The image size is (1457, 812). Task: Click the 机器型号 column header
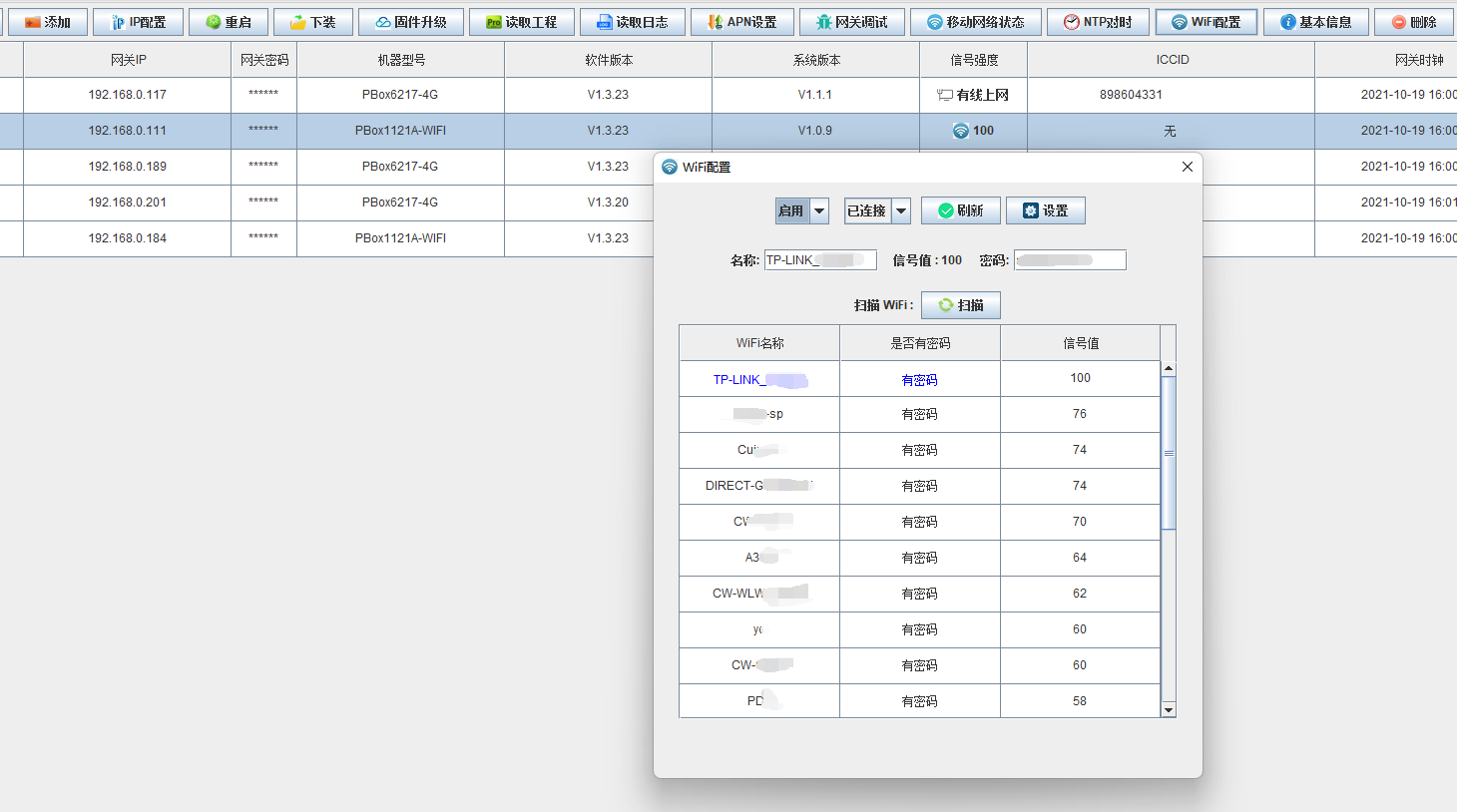(401, 60)
